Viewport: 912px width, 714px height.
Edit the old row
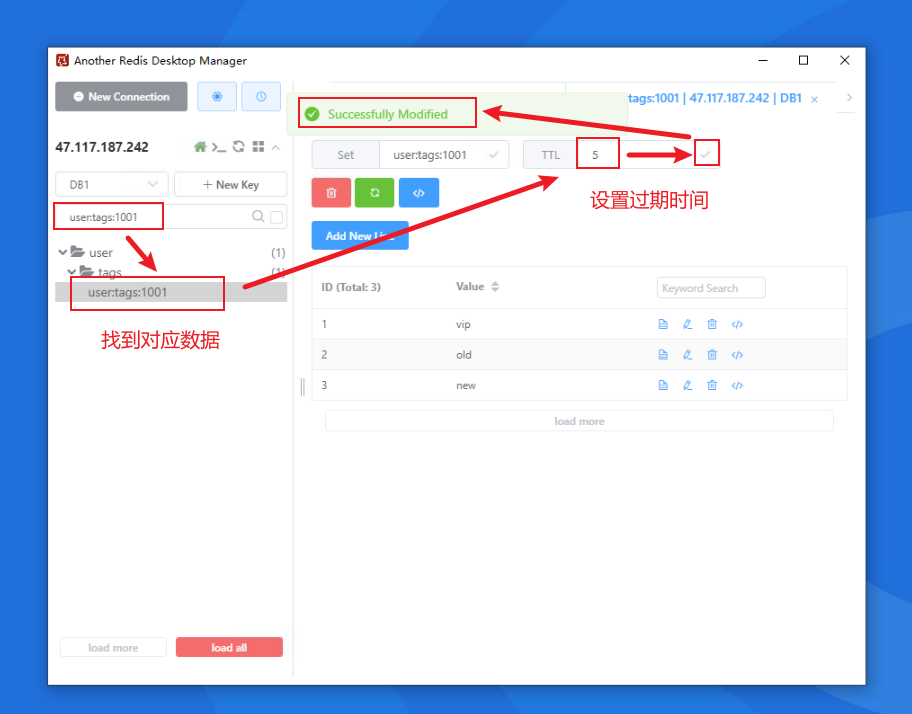point(687,355)
